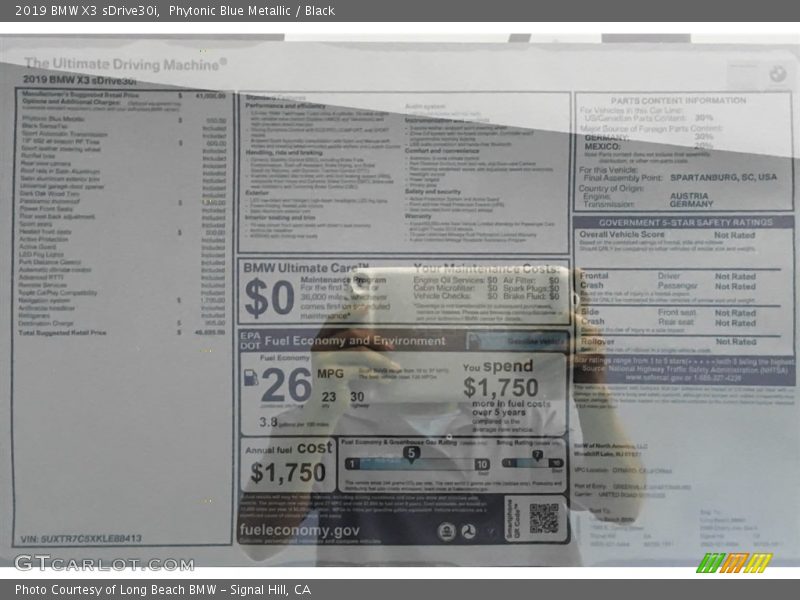The image size is (800, 600).
Task: Click 'GOVERNMENT 5-STAR SAFETY RATINGS' header
Action: point(686,222)
